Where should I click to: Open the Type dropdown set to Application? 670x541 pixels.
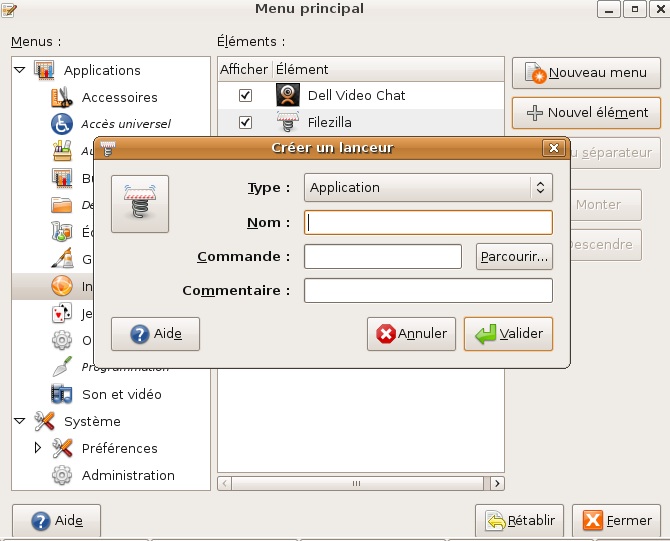click(x=428, y=187)
